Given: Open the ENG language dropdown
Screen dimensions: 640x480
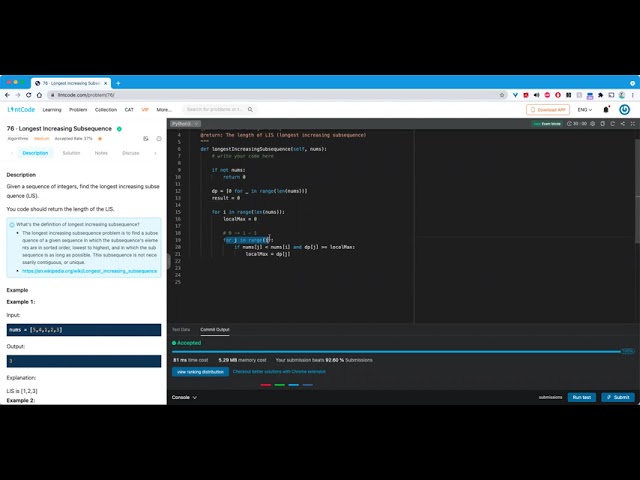Looking at the screenshot, I should (x=584, y=110).
